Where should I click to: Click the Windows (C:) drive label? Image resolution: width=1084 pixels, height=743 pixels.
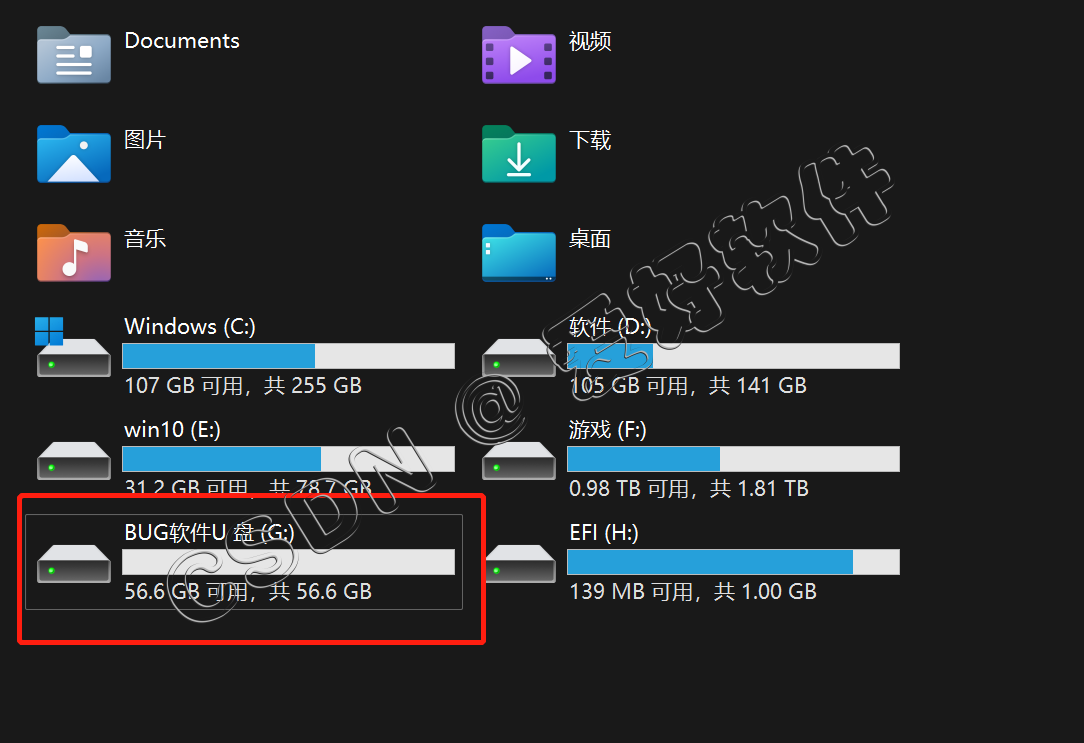point(190,326)
